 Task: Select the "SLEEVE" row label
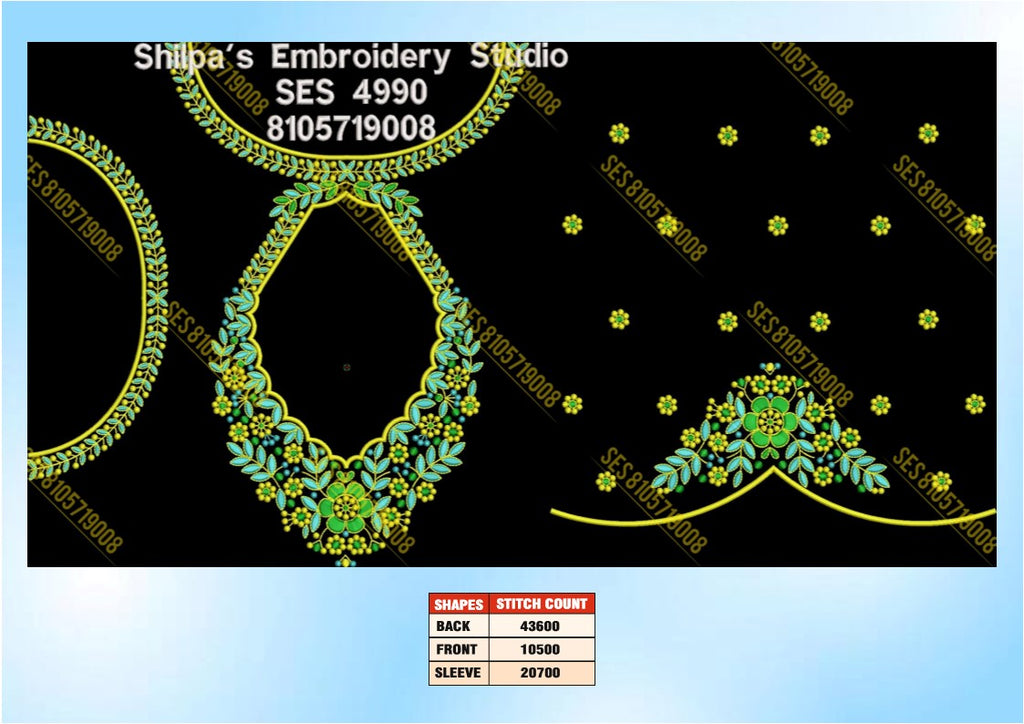(458, 672)
